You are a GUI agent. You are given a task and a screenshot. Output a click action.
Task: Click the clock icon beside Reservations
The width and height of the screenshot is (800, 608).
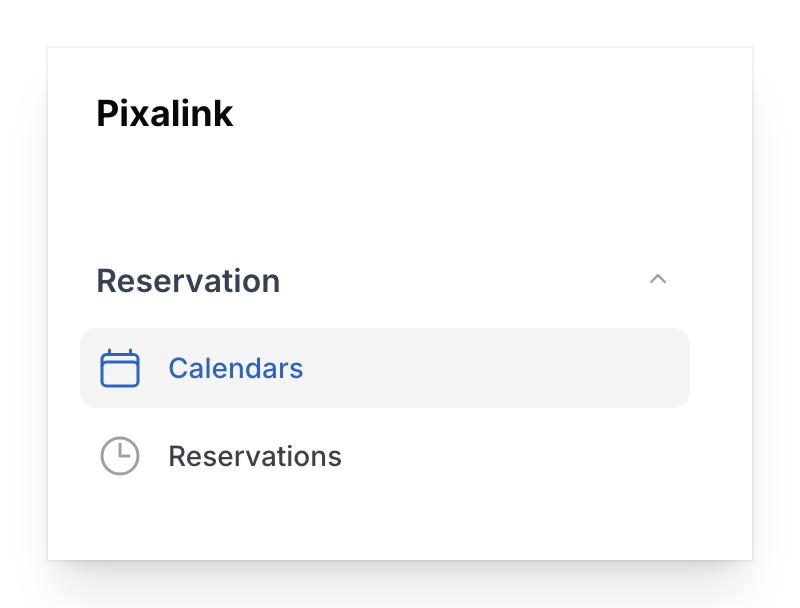[x=119, y=456]
